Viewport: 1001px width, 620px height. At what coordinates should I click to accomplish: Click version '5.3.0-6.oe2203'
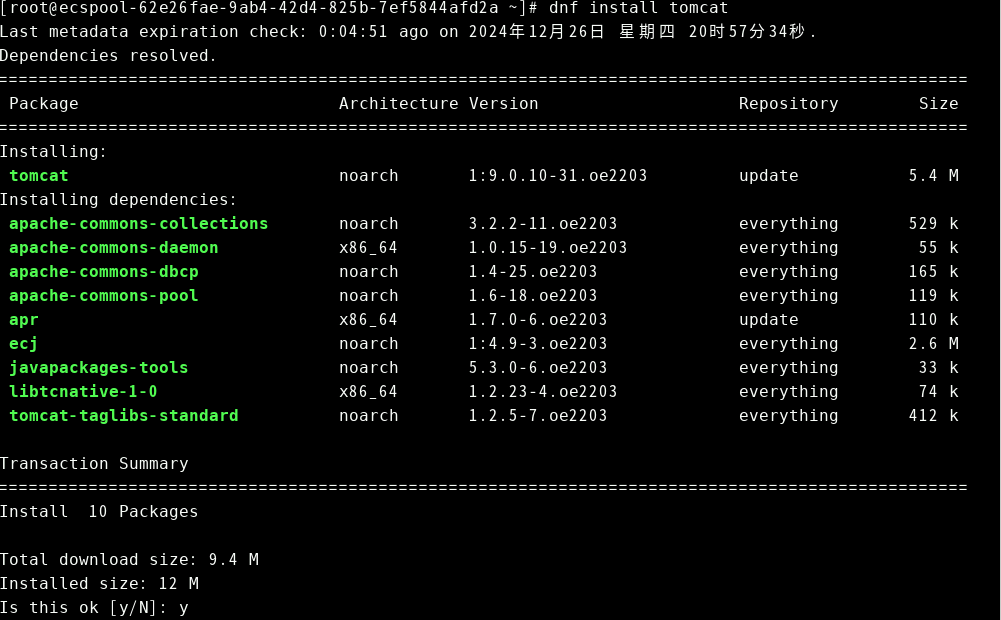(538, 368)
